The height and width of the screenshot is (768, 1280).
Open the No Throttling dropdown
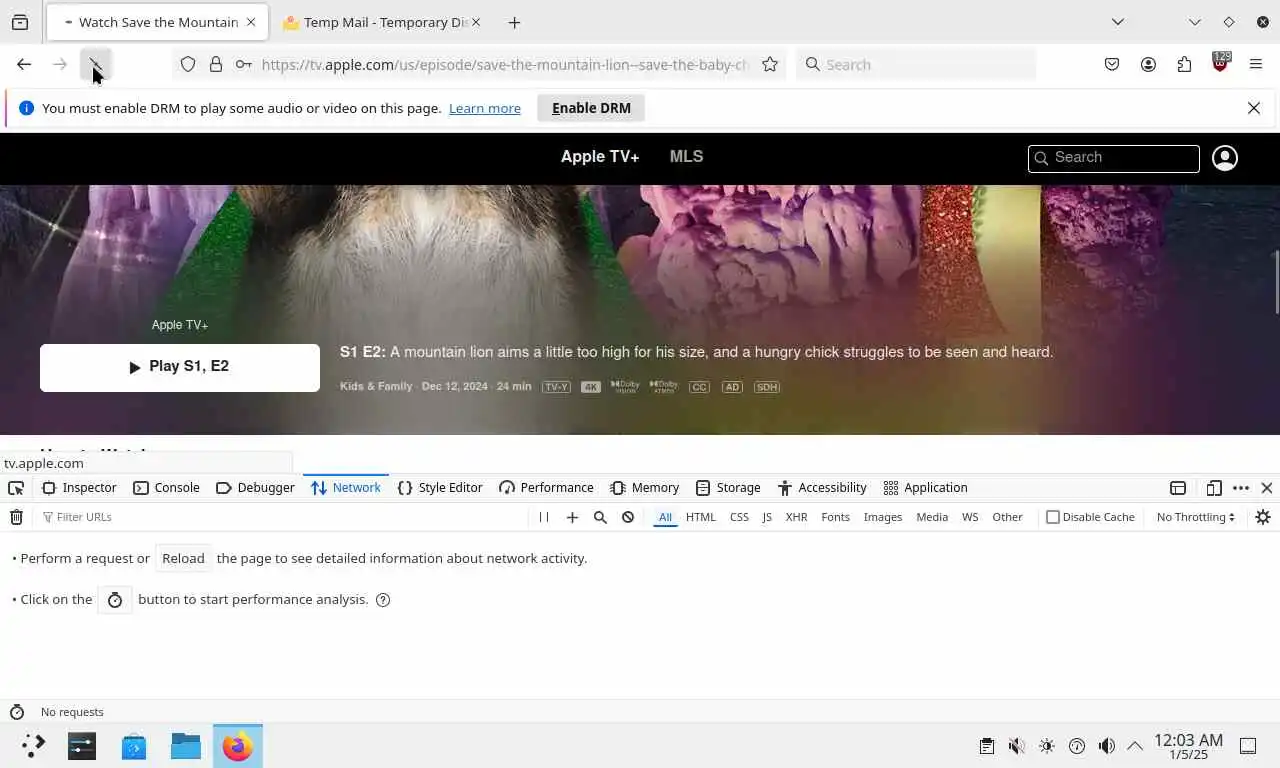click(1196, 517)
